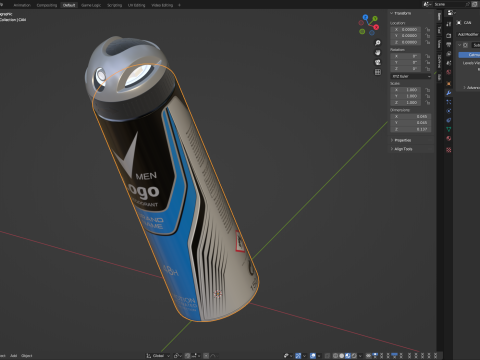The width and height of the screenshot is (480, 360).
Task: Select the Catmull-Clark subdivision button
Action: click(x=469, y=55)
